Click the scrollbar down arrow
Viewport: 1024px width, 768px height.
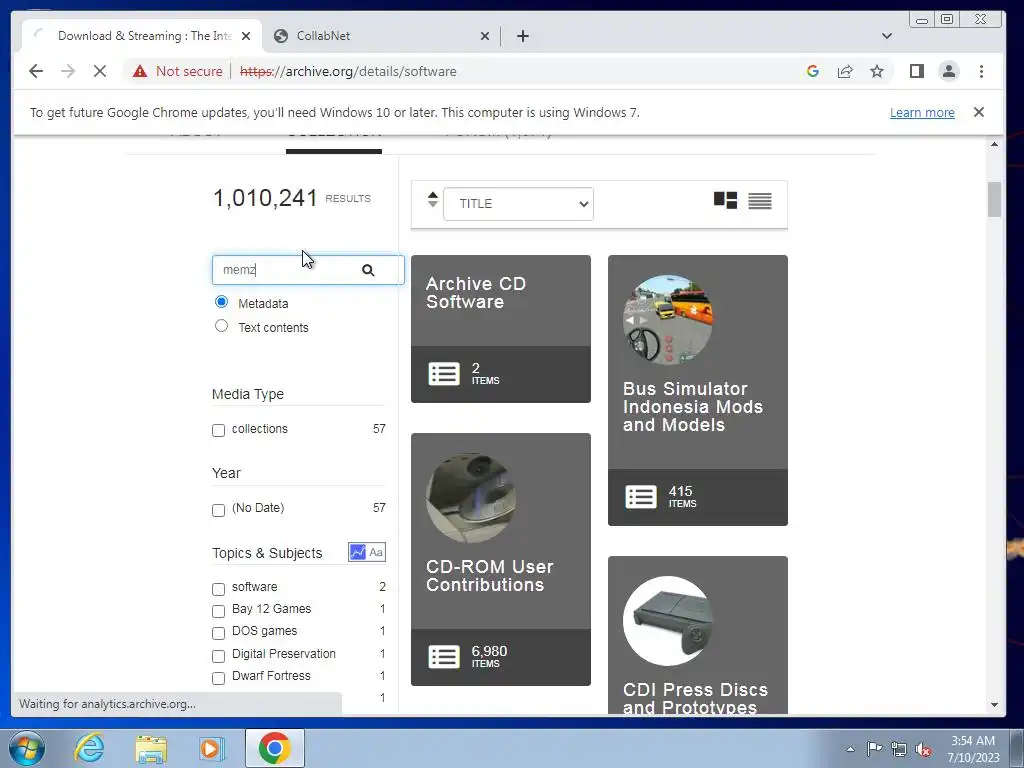[994, 705]
